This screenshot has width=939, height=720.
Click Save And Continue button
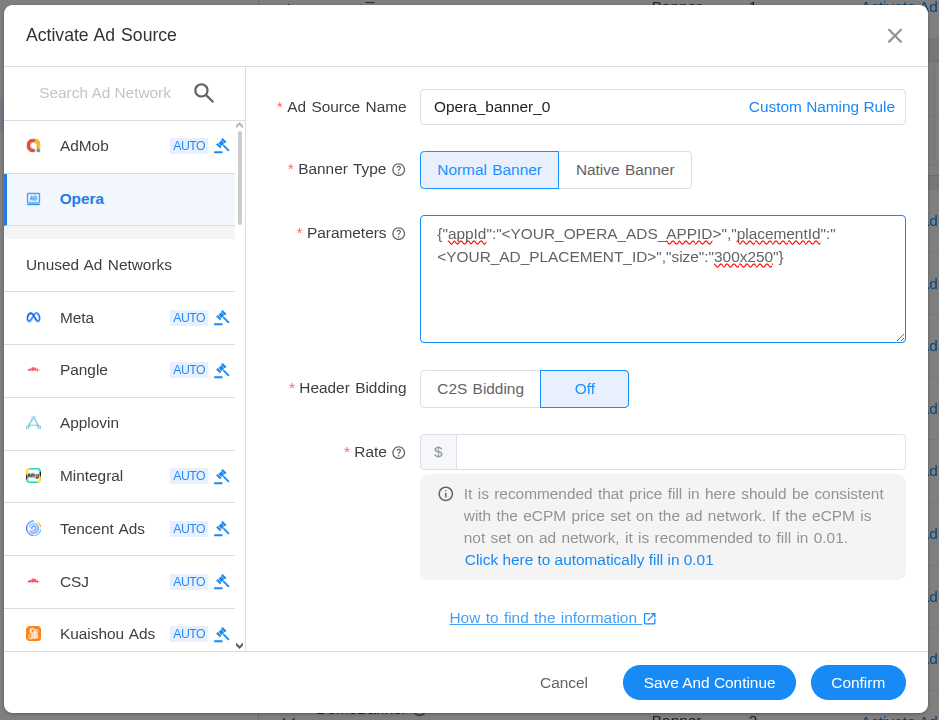pos(709,682)
